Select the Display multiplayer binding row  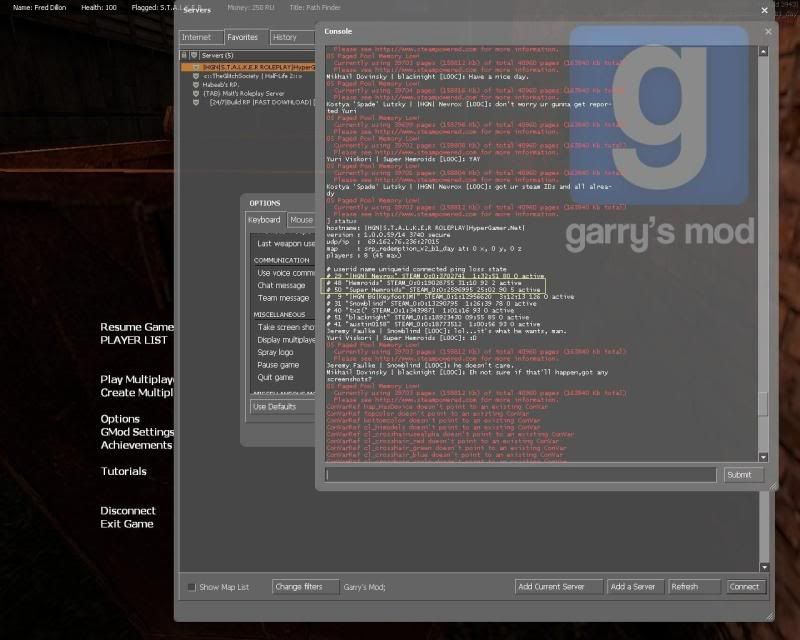coord(284,340)
